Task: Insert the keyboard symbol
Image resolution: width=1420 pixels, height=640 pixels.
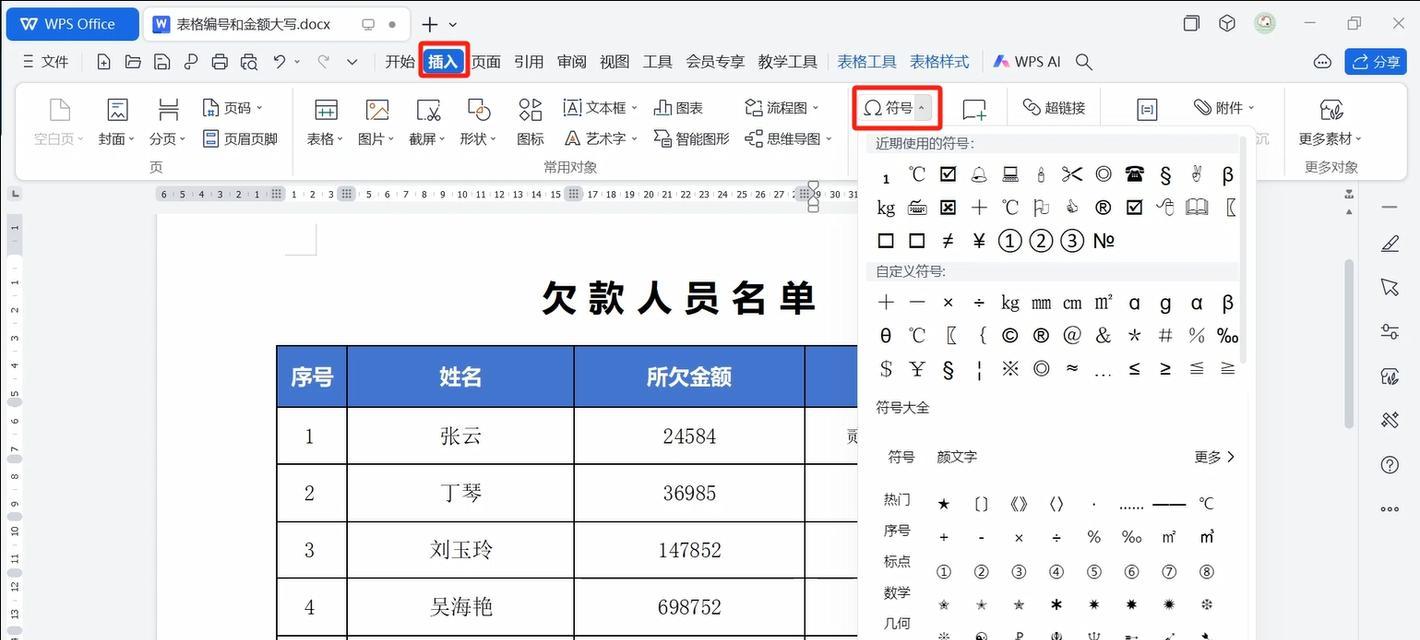Action: click(x=917, y=208)
